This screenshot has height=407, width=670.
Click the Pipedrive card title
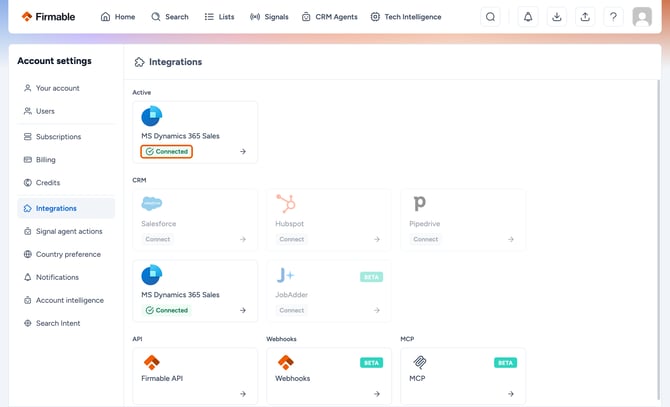pos(424,224)
